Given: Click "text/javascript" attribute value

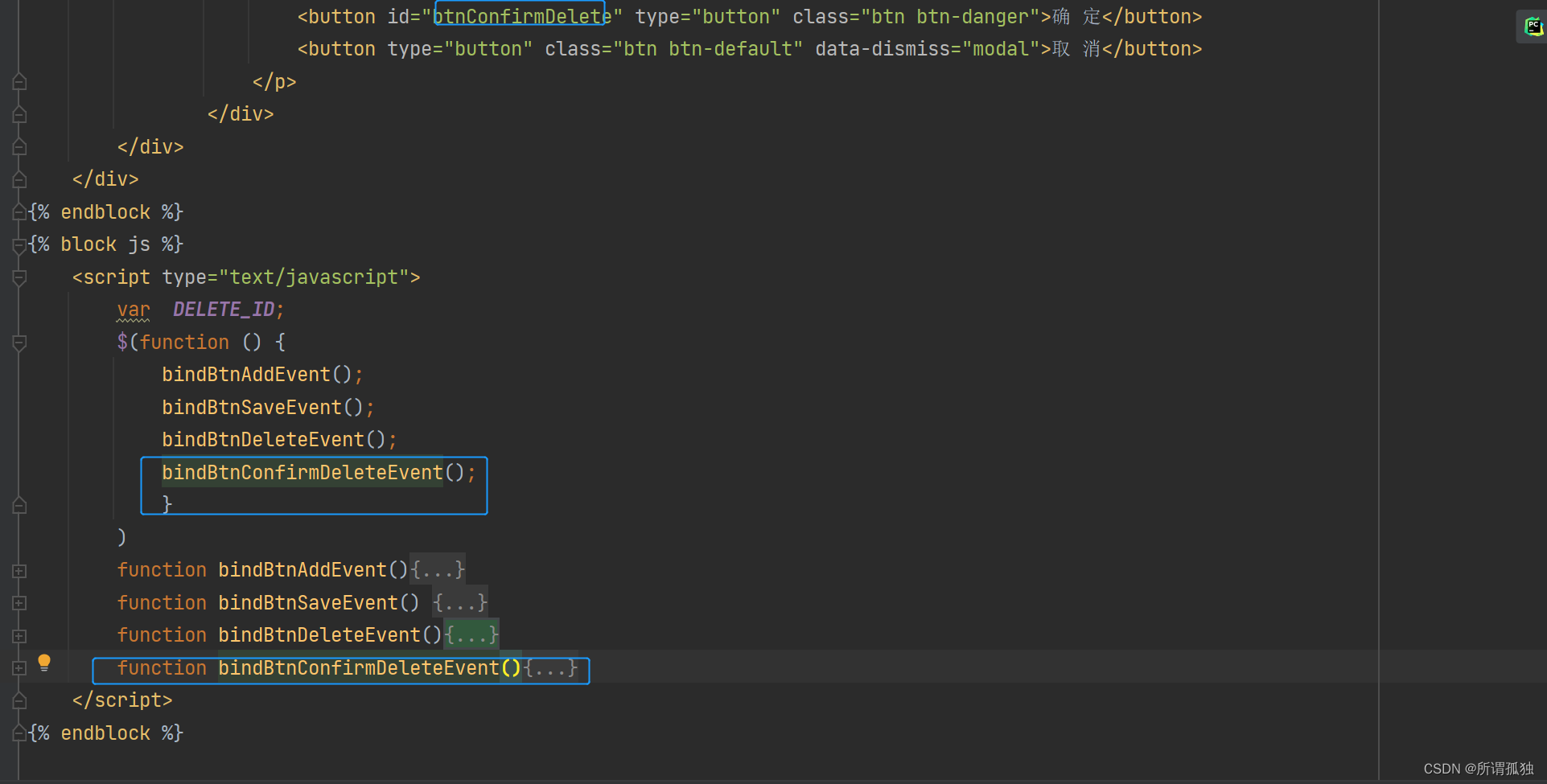Looking at the screenshot, I should pyautogui.click(x=314, y=277).
